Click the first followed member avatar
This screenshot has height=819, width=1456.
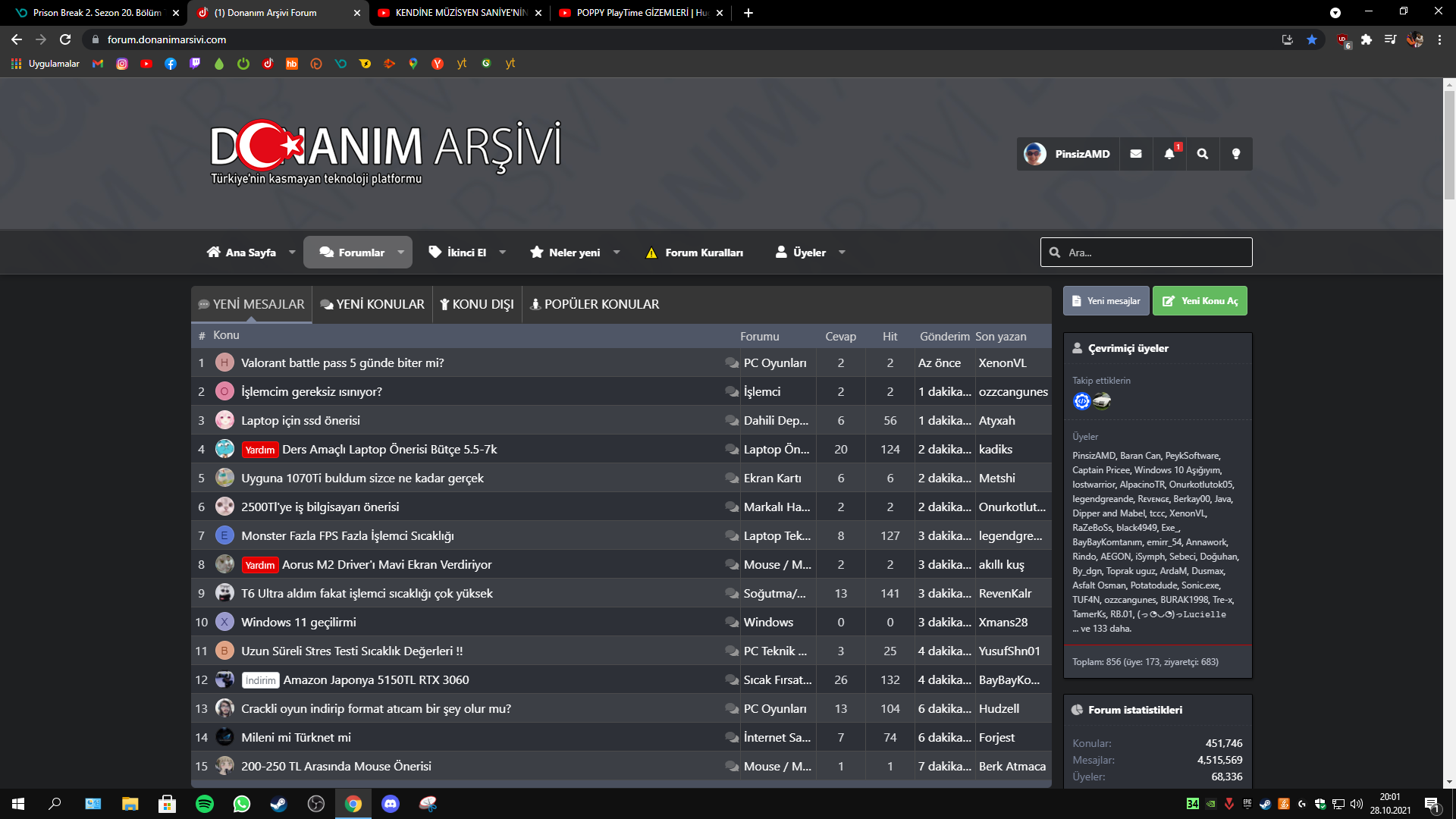pyautogui.click(x=1082, y=401)
